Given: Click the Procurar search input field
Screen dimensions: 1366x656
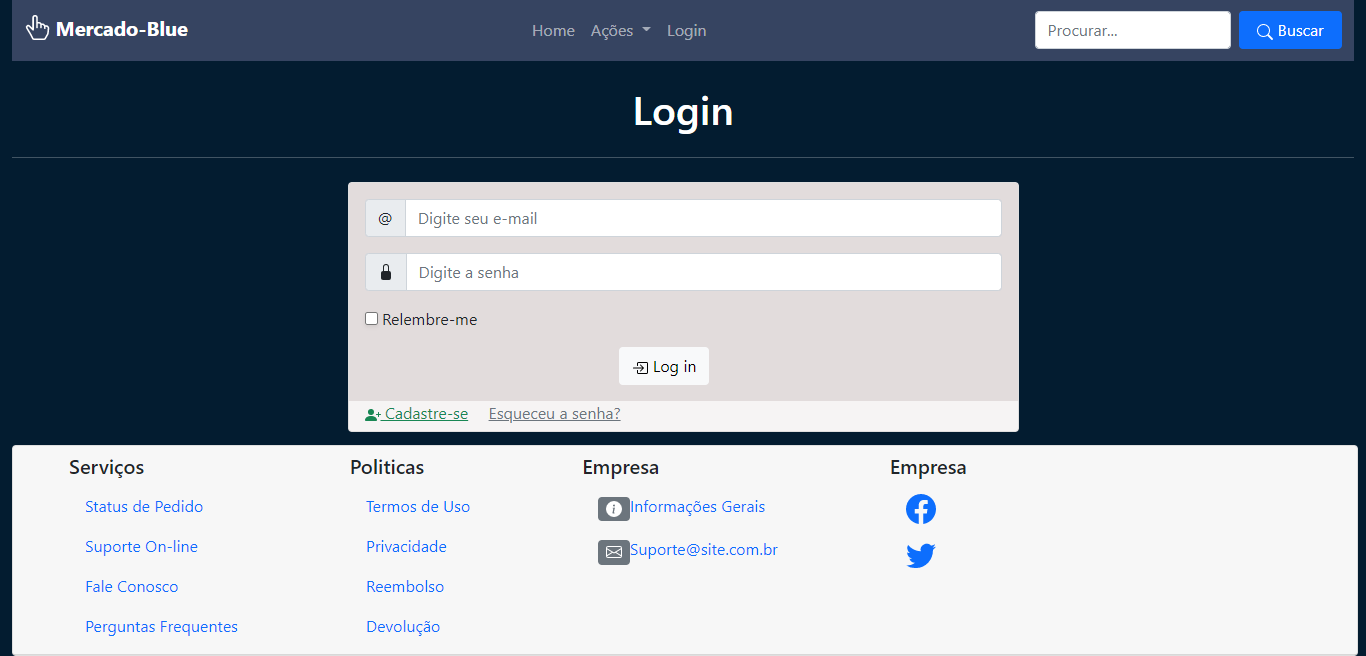Looking at the screenshot, I should 1132,30.
